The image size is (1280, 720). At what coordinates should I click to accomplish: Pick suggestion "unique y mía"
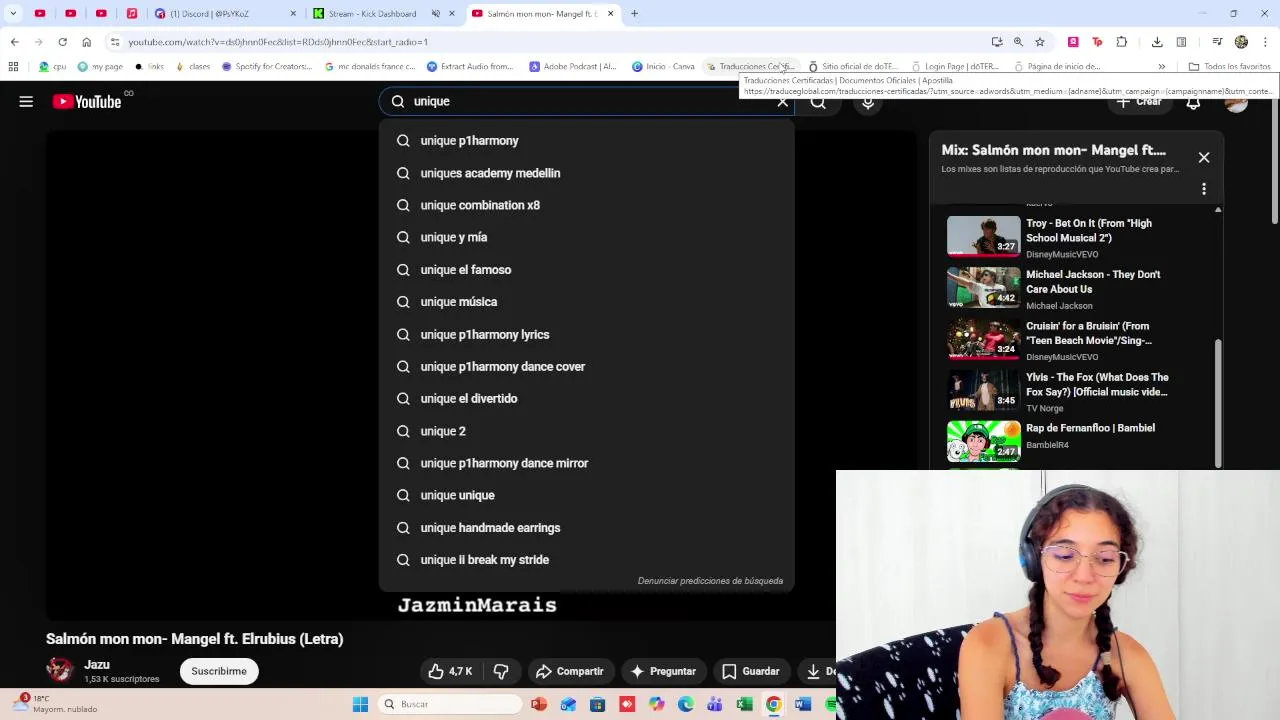click(x=587, y=237)
